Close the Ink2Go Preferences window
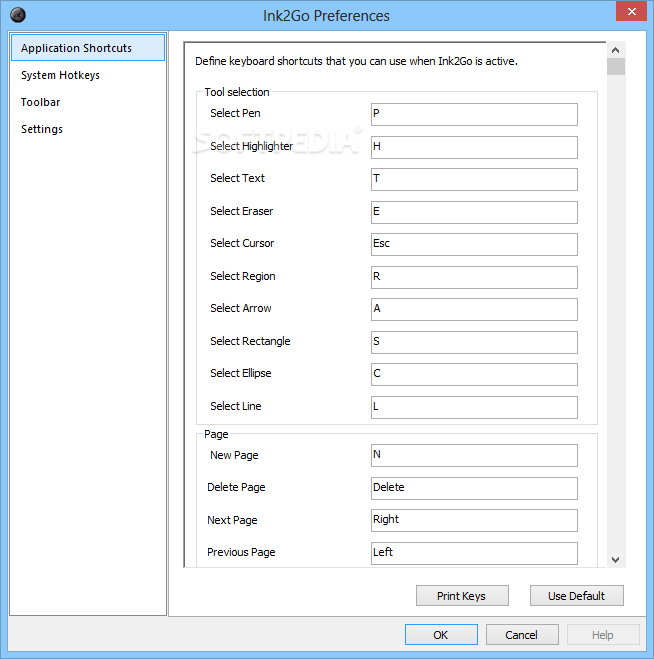The width and height of the screenshot is (654, 659). pyautogui.click(x=631, y=11)
